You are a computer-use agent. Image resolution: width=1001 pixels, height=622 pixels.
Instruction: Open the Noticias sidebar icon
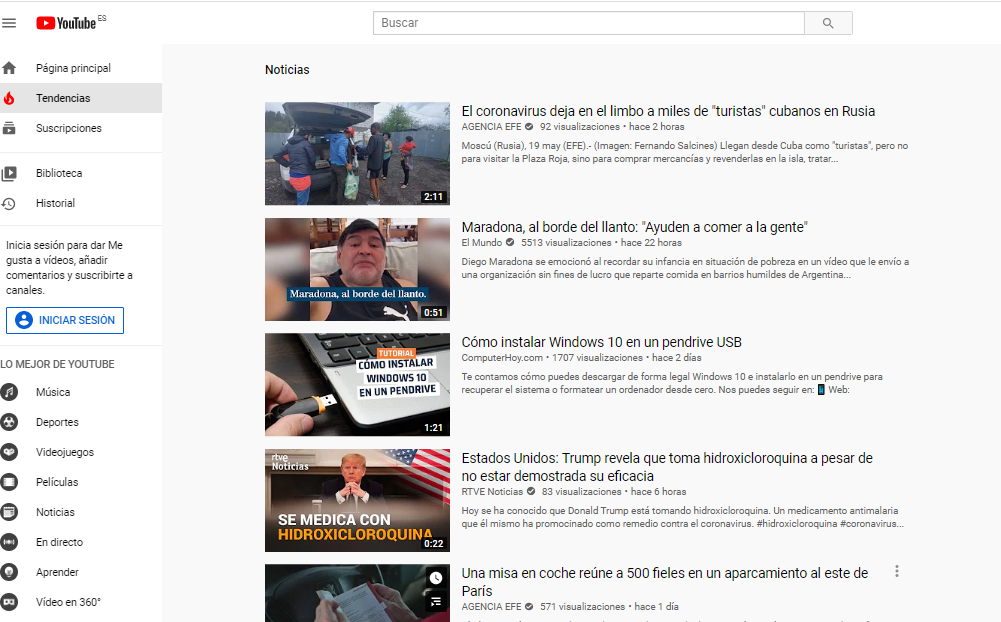click(10, 512)
